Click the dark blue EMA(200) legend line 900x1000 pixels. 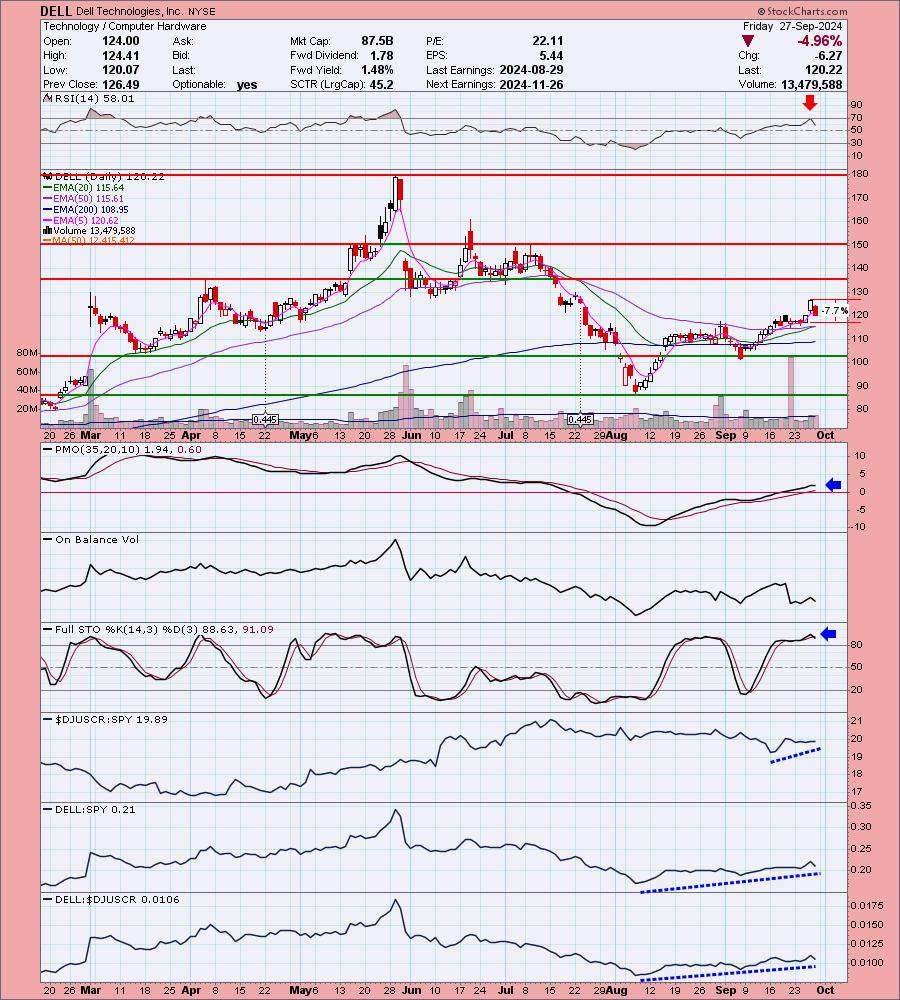click(48, 210)
